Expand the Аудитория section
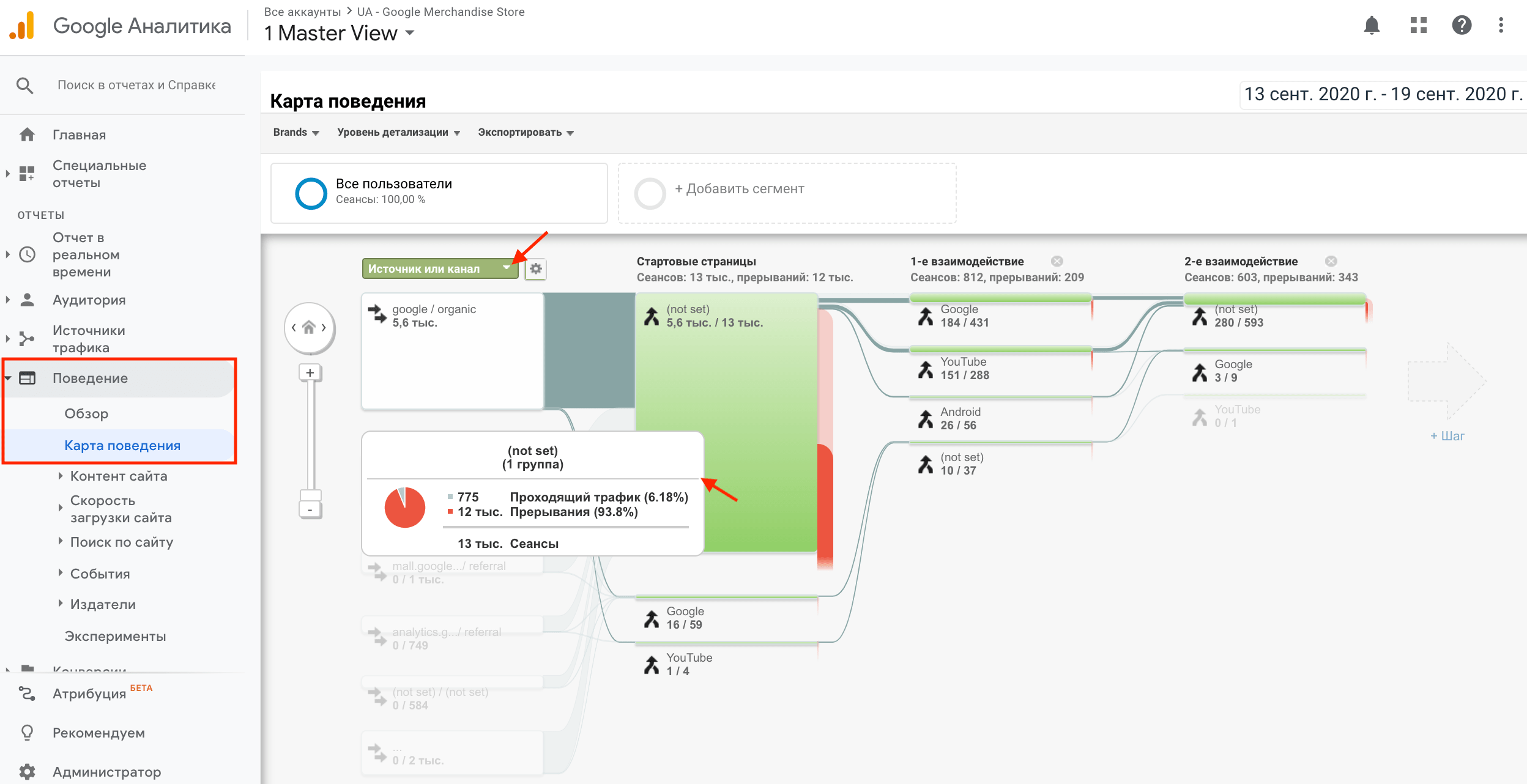 [7, 300]
